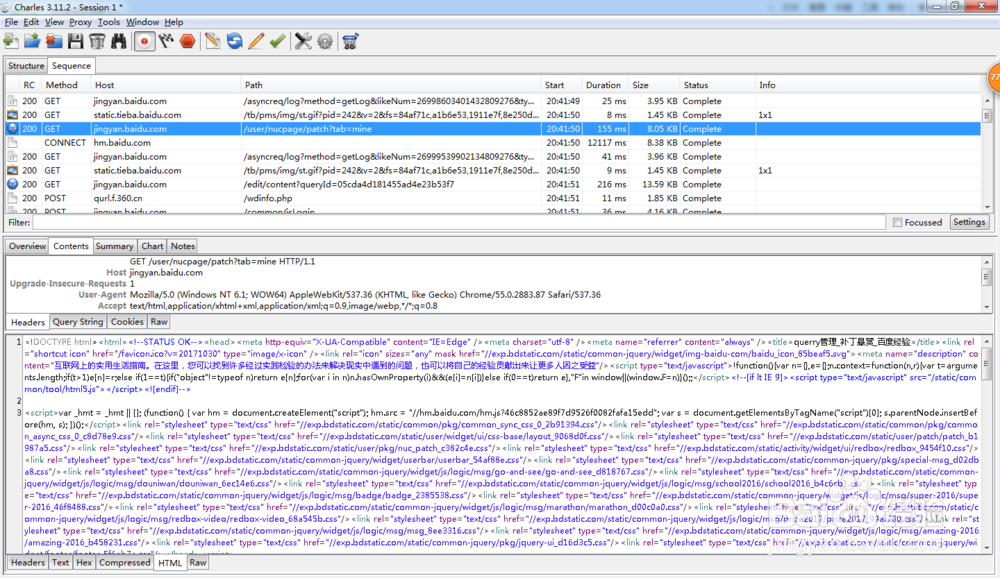
Task: Sort by the Duration column header
Action: pos(603,85)
